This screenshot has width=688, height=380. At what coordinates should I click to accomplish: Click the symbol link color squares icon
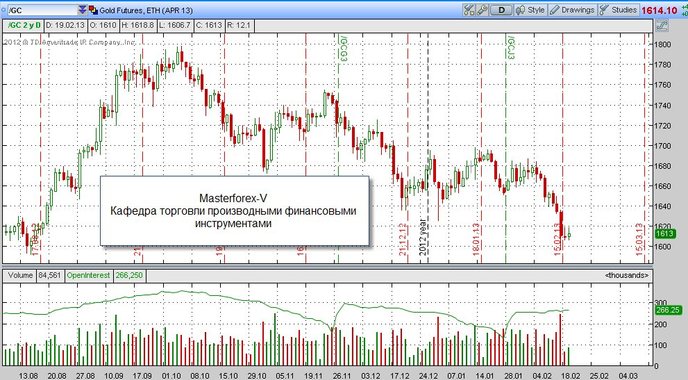pos(93,10)
